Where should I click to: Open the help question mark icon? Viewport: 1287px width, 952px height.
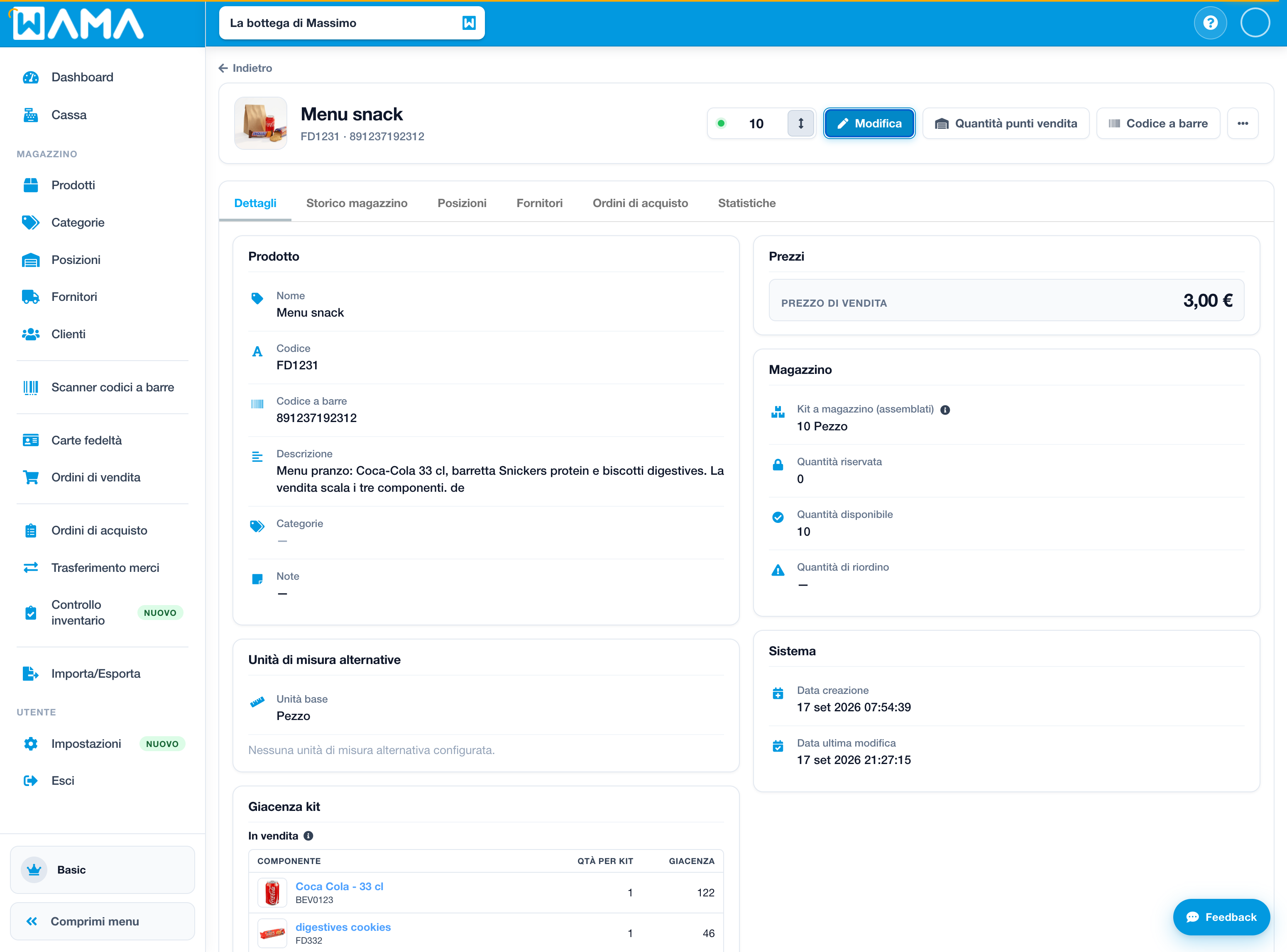click(x=1210, y=23)
